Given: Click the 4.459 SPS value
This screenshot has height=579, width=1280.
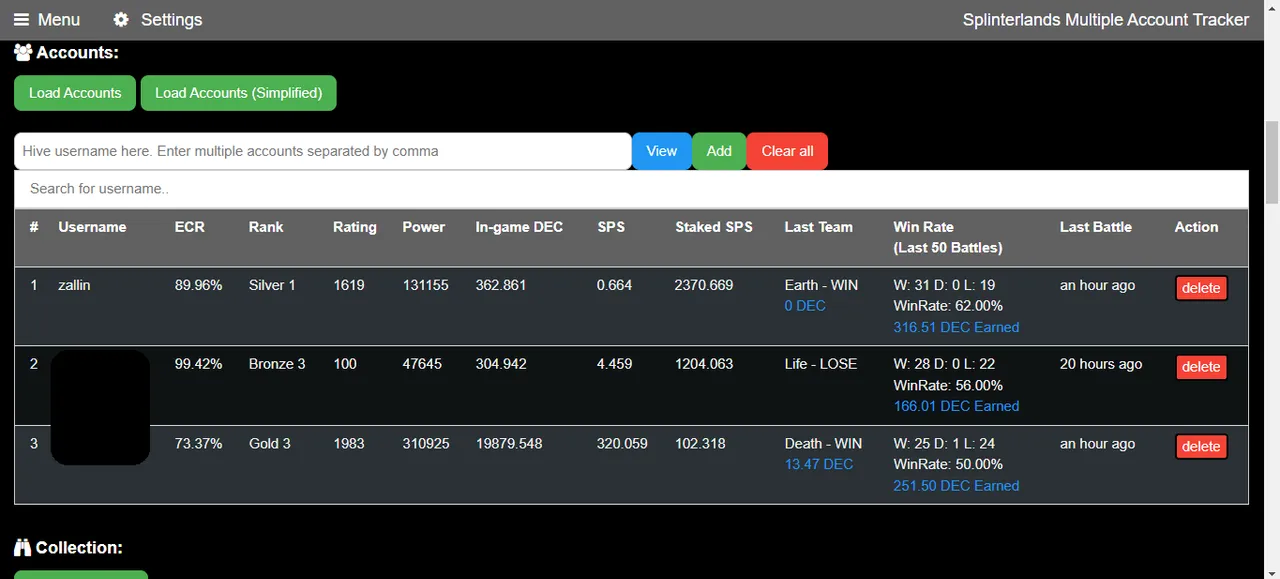Looking at the screenshot, I should (x=614, y=364).
